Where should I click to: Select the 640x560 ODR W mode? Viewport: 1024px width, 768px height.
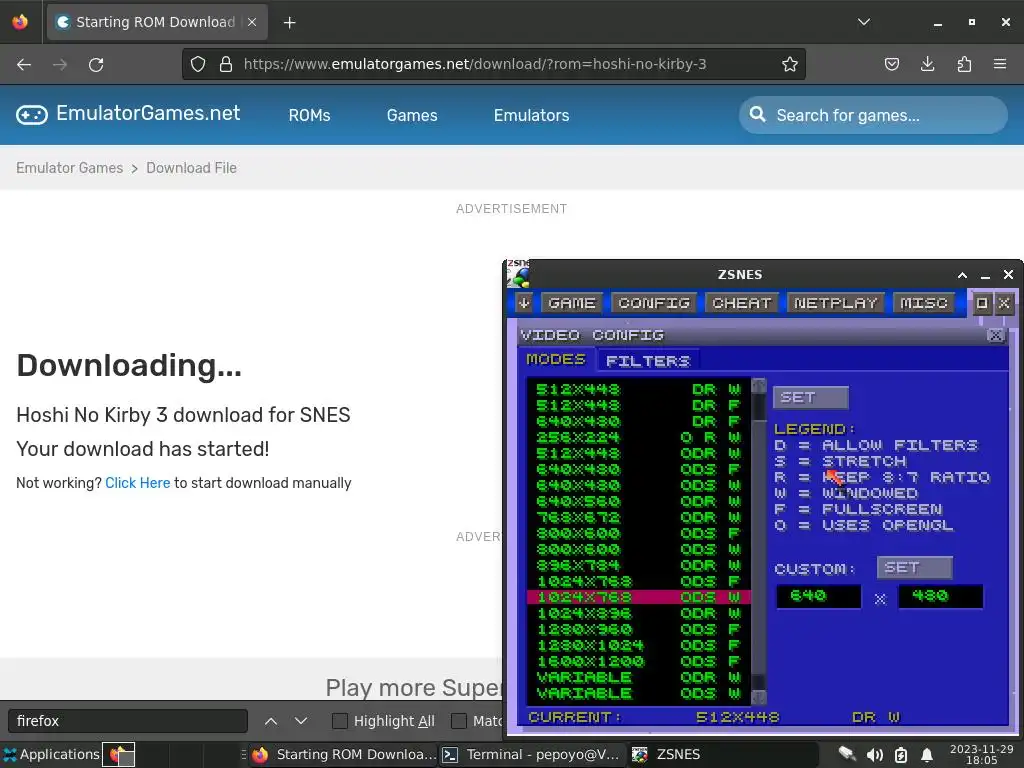coord(639,502)
